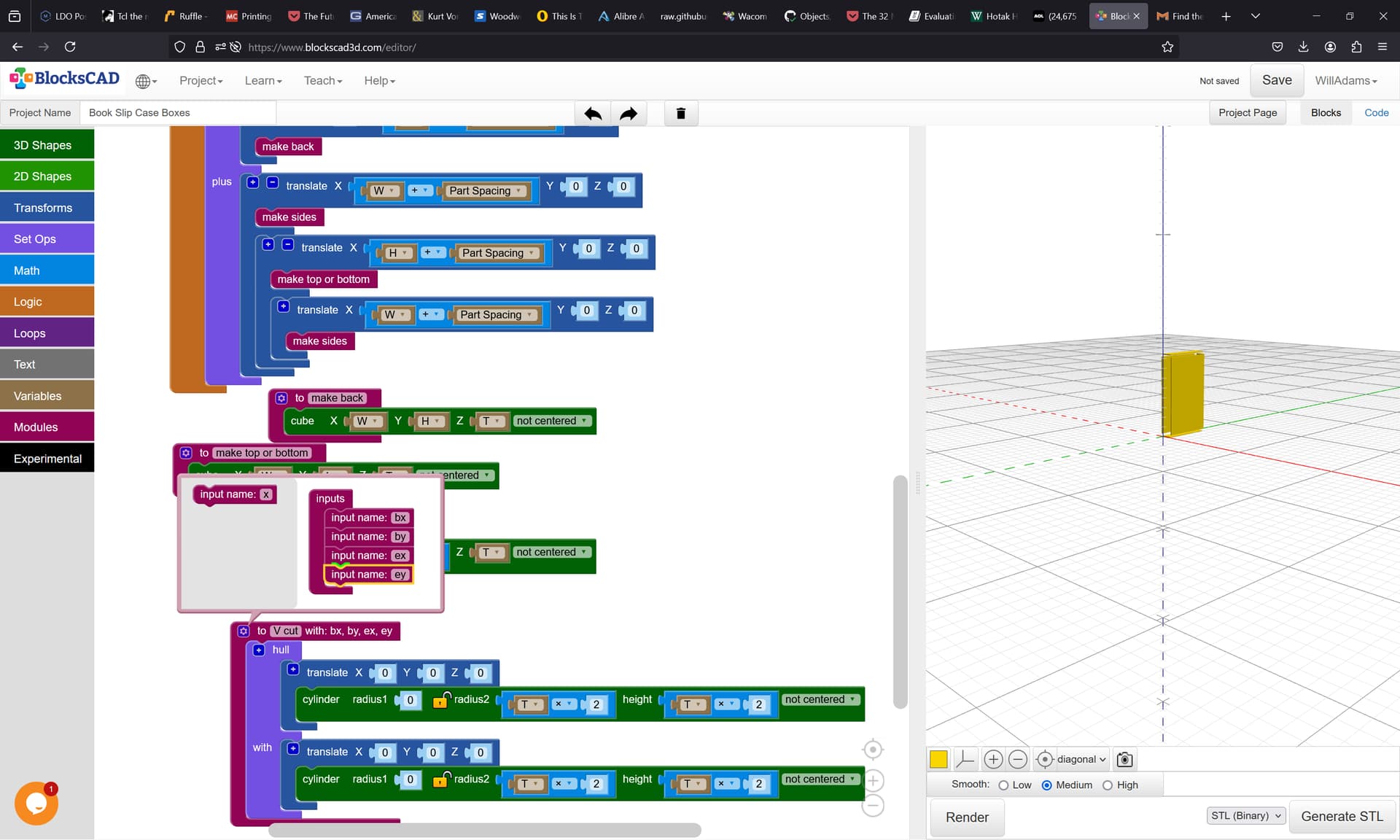Select High smoothing
This screenshot has width=1400, height=840.
click(1107, 785)
